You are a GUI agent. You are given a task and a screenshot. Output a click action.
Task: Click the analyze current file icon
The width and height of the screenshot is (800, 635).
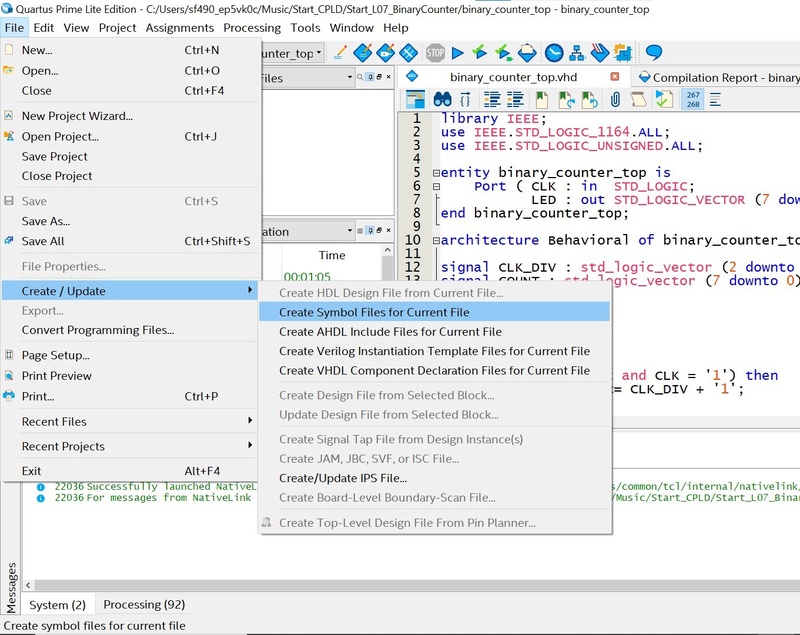click(664, 99)
